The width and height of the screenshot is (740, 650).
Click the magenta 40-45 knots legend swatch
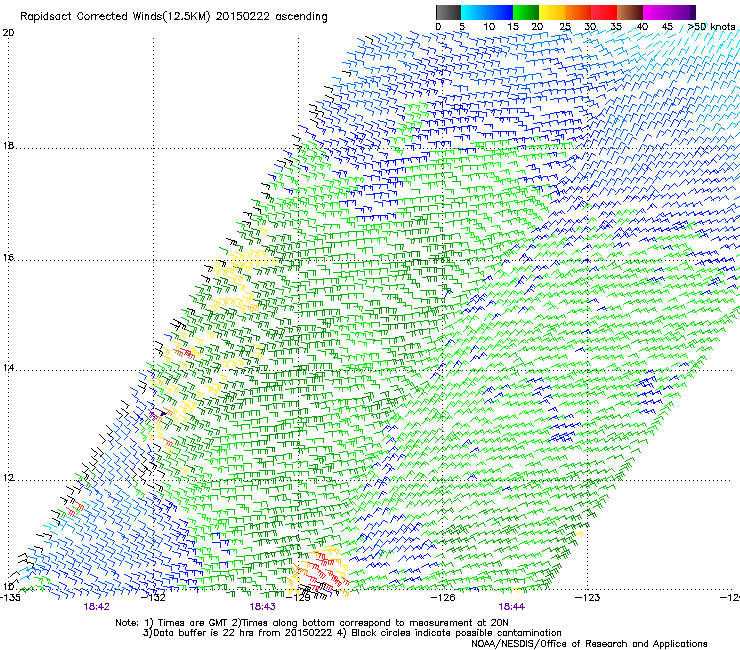(656, 12)
